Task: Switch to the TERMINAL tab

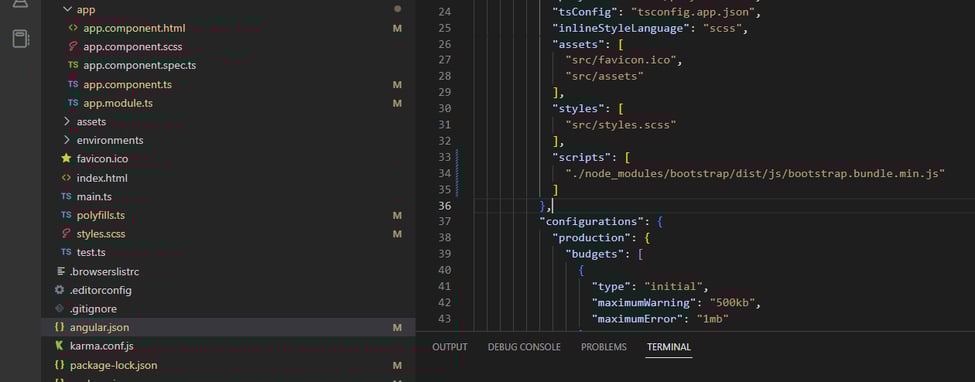Action: (669, 347)
